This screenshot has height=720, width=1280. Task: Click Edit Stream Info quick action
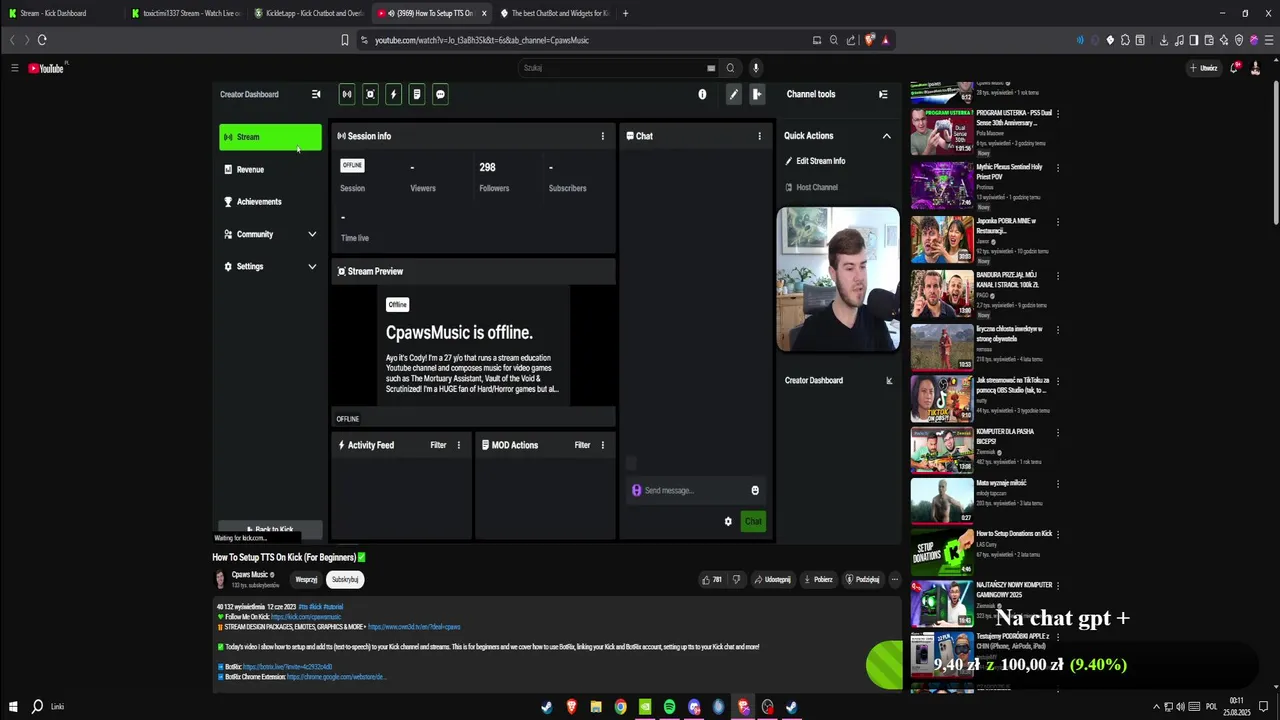pos(815,161)
